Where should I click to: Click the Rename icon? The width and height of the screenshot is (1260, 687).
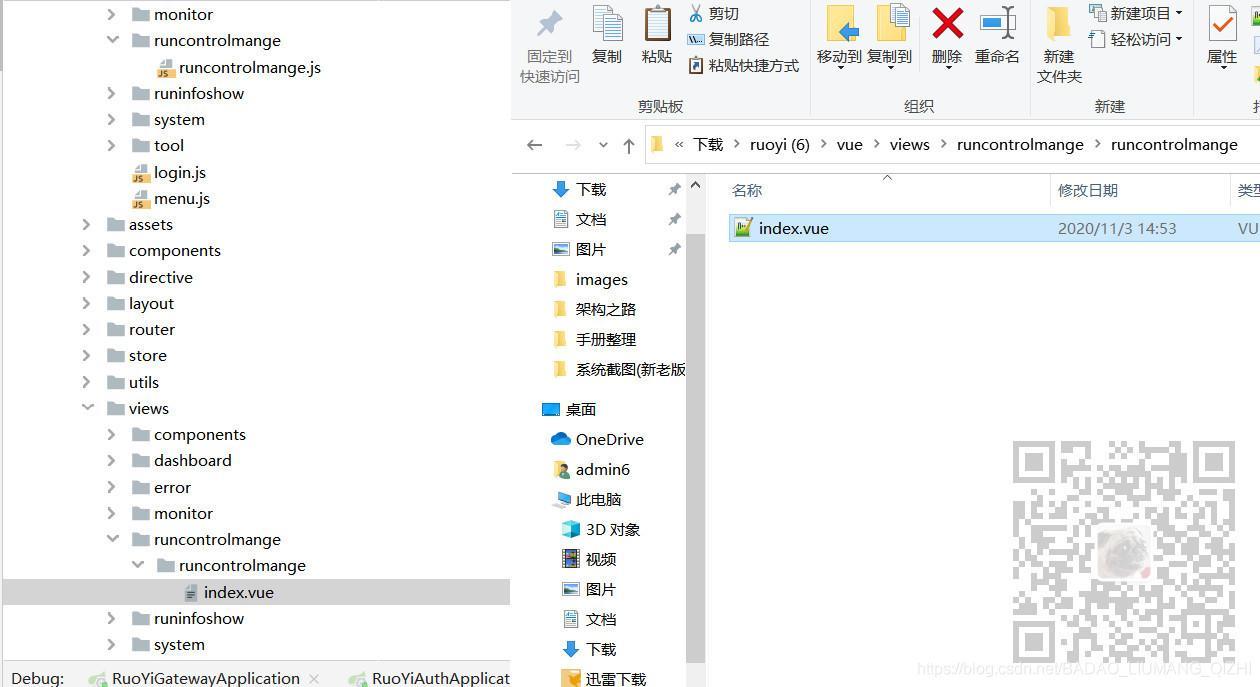pyautogui.click(x=997, y=23)
